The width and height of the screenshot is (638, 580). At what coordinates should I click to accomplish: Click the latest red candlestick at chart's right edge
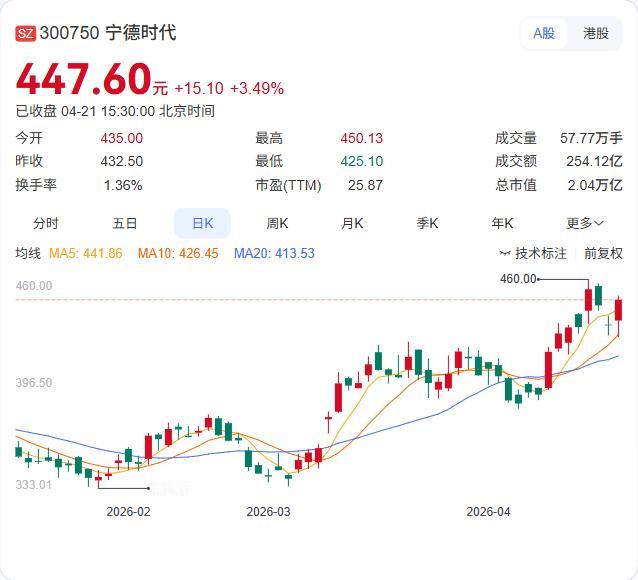[618, 310]
